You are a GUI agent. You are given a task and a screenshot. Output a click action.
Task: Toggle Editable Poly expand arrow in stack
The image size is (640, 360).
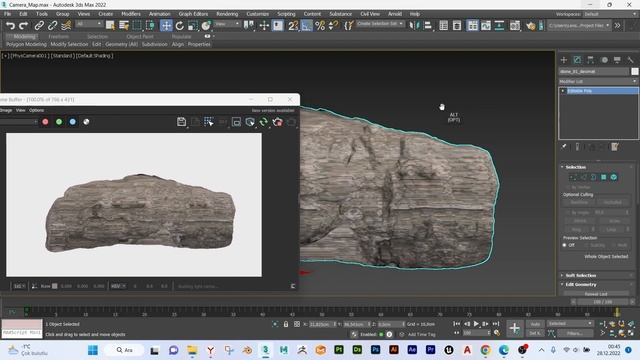pyautogui.click(x=563, y=91)
